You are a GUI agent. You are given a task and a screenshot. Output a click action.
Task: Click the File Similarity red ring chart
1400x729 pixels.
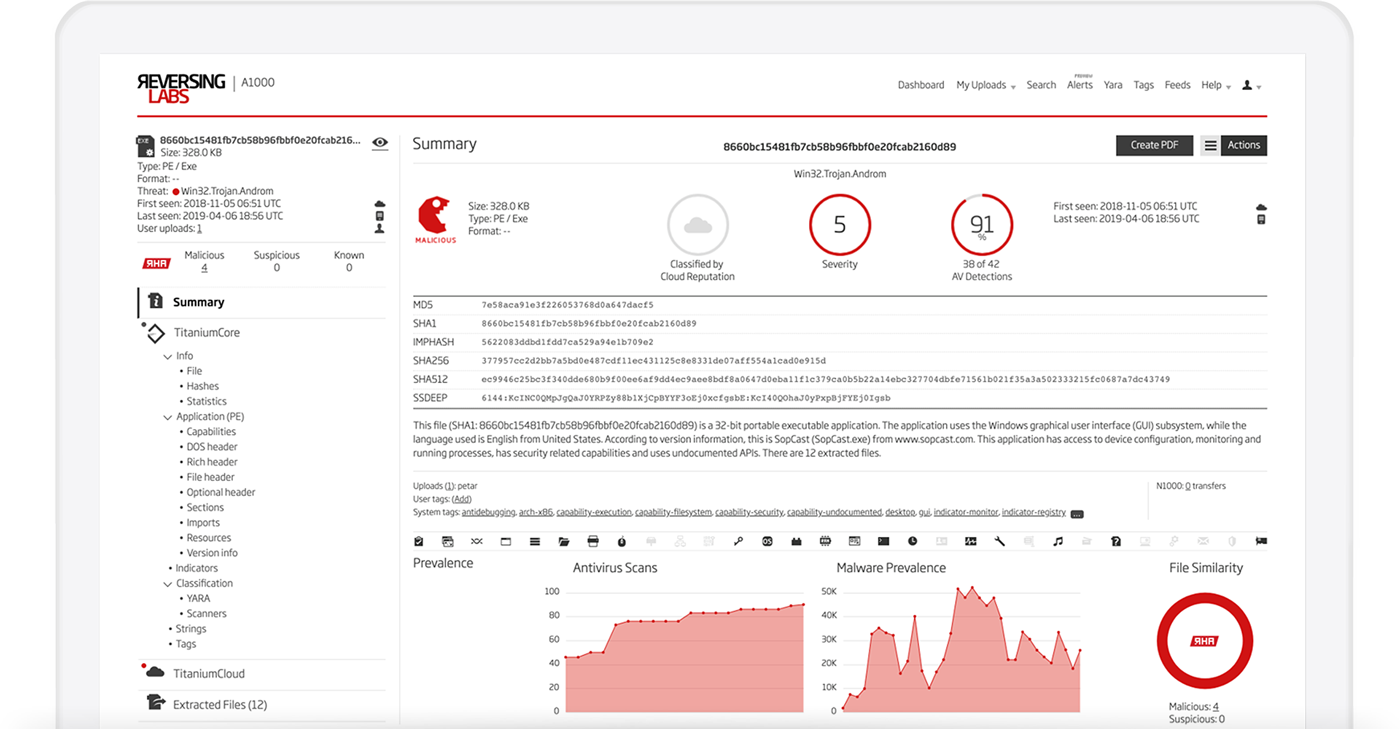(x=1205, y=641)
